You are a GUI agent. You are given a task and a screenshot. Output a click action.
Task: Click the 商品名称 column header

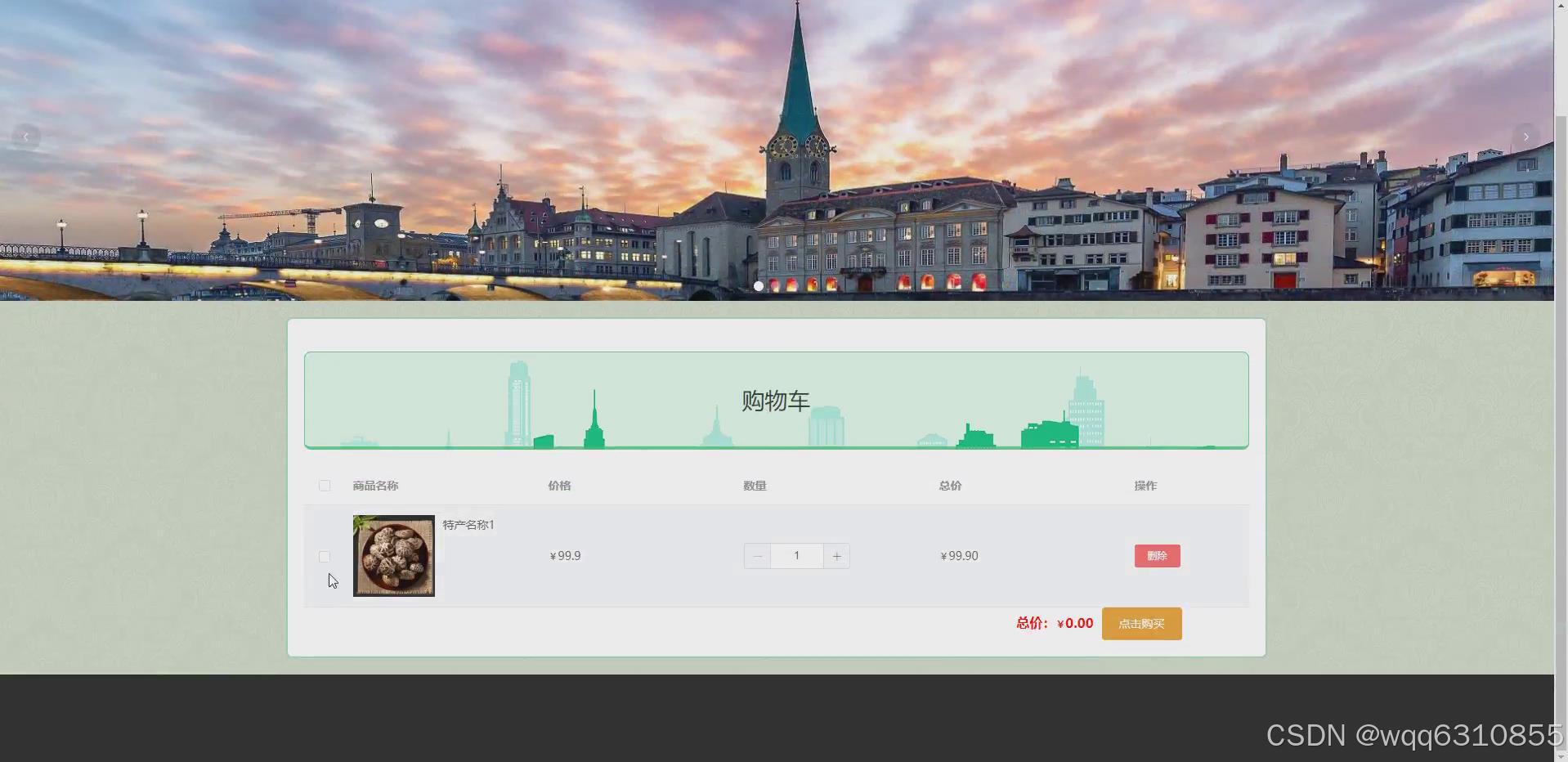375,486
